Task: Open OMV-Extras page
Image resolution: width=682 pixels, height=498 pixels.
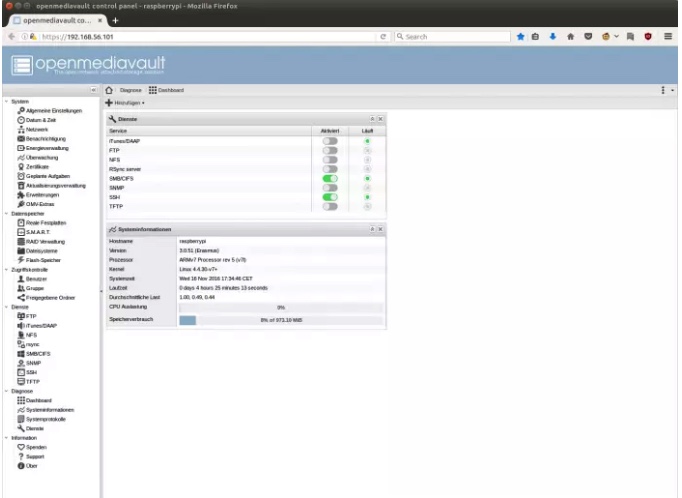Action: pyautogui.click(x=36, y=204)
